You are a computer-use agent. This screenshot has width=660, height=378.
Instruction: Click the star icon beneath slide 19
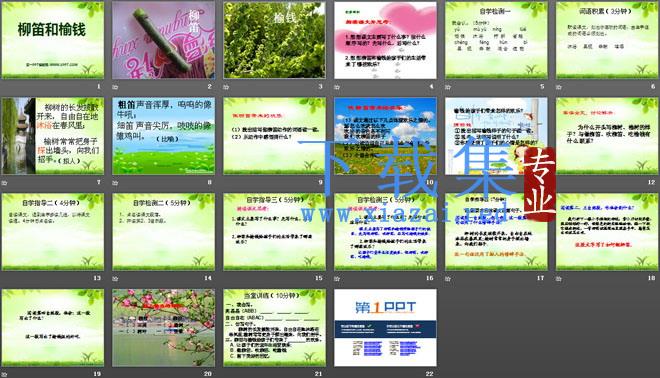coord(5,374)
